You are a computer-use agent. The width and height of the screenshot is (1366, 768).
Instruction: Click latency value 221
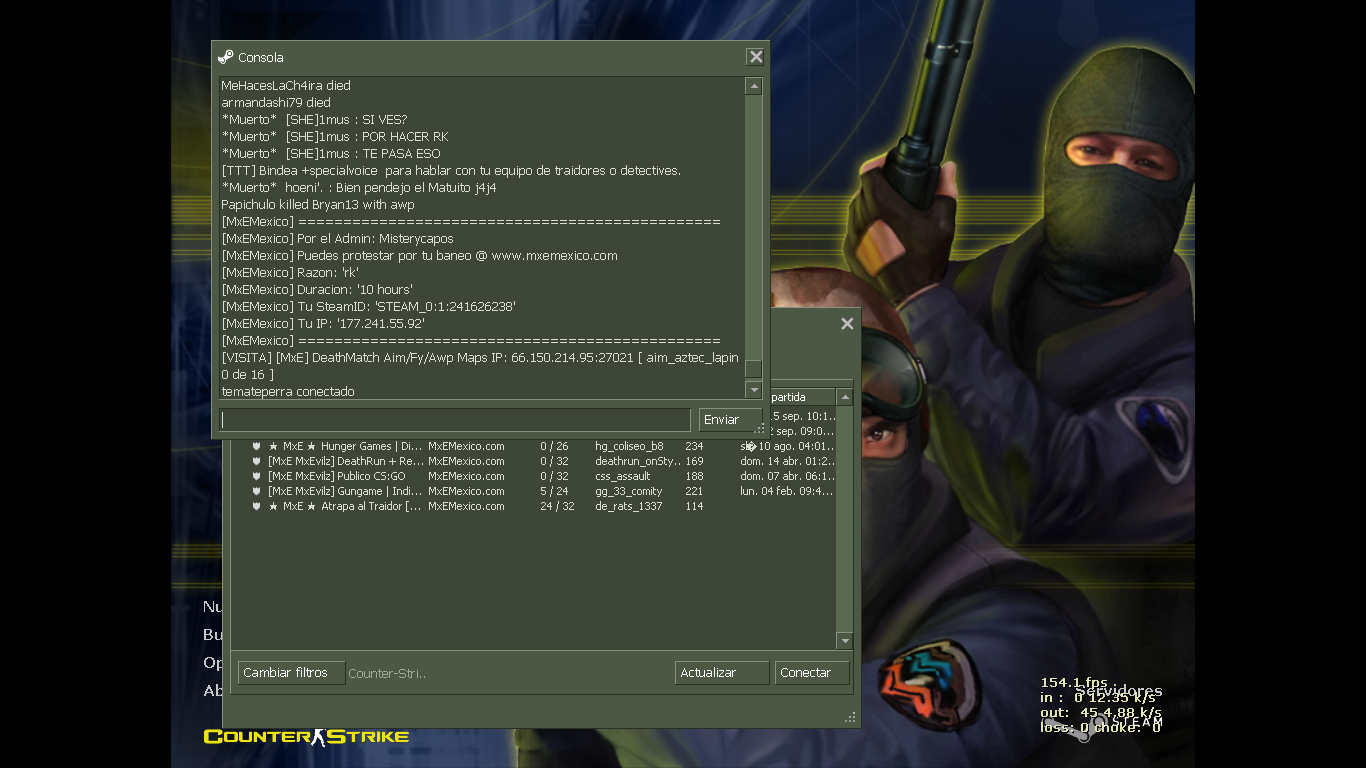click(694, 491)
